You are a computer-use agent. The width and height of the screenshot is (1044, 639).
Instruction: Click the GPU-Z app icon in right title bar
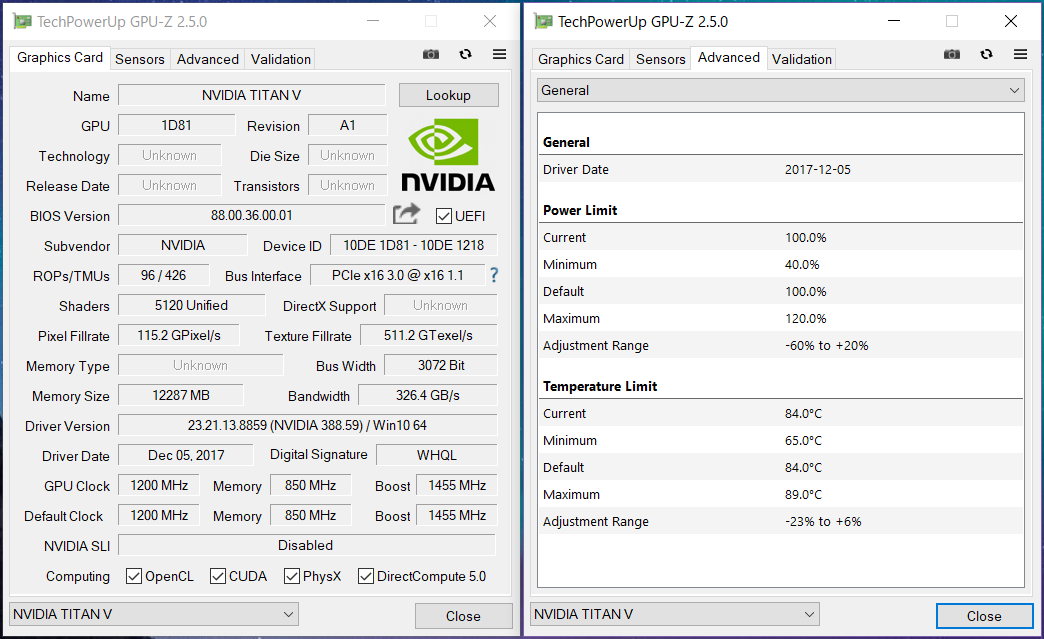[543, 21]
